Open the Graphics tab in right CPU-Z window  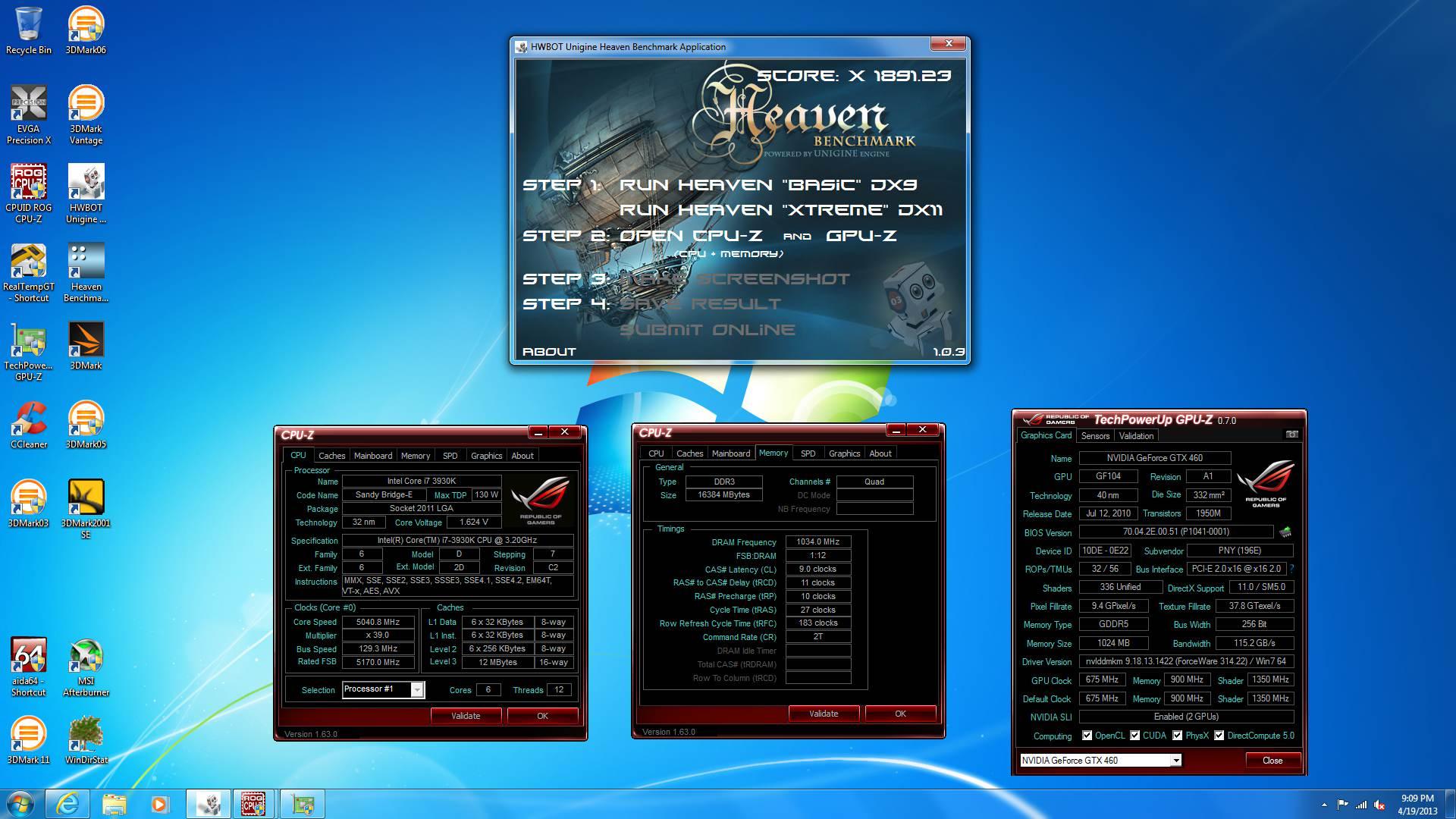tap(844, 453)
